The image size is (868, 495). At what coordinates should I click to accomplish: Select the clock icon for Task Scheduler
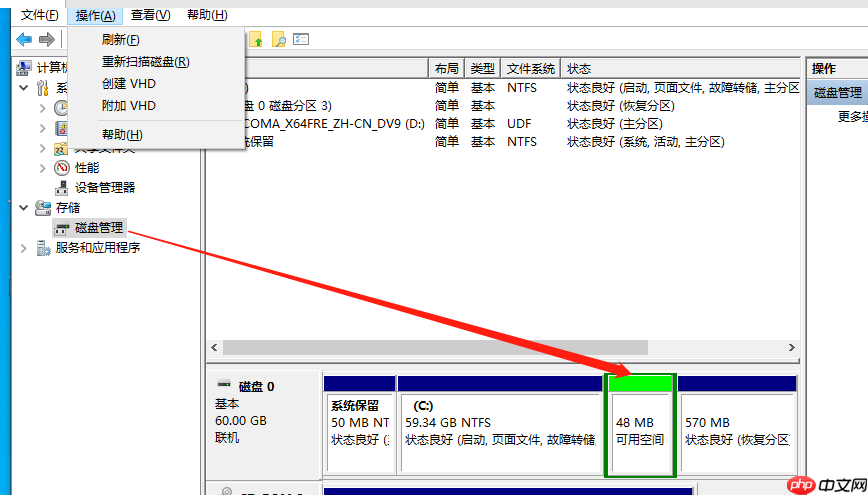pos(60,107)
